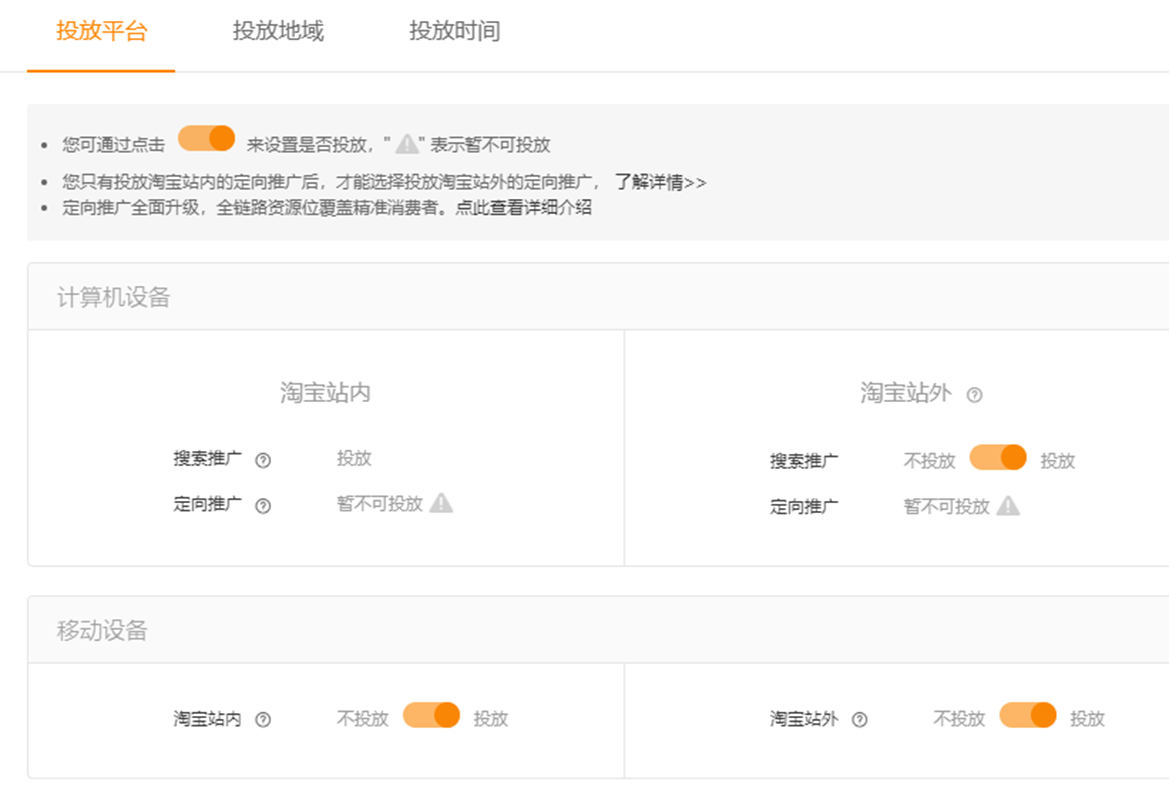The image size is (1169, 789).
Task: Click help icon beside 移动设备 淘宝站外
Action: (x=859, y=720)
